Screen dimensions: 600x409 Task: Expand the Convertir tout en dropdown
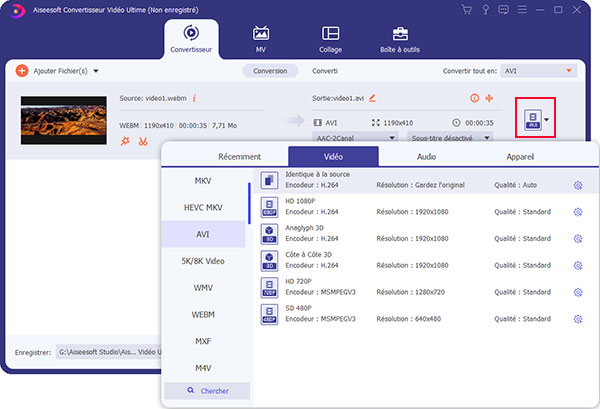pos(539,71)
